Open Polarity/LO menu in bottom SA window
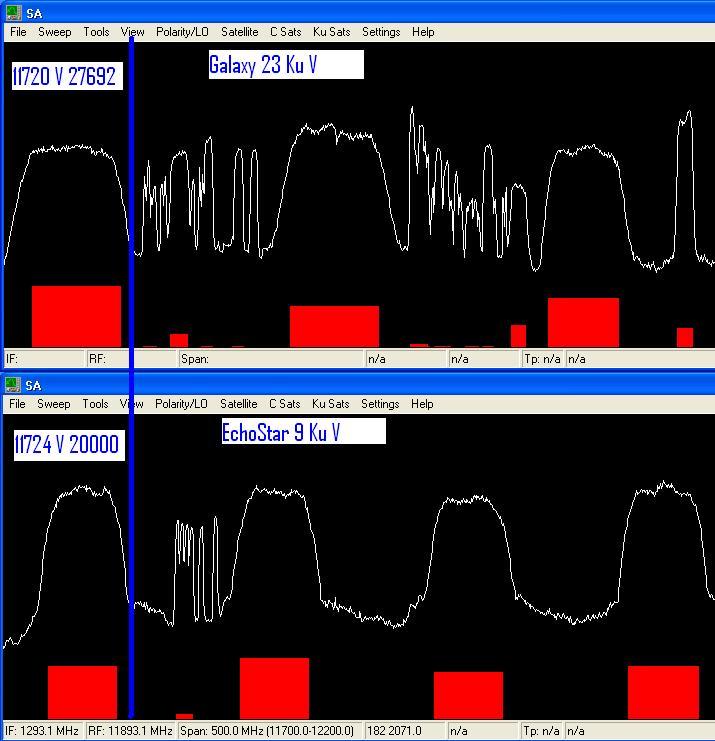Viewport: 715px width, 741px height. (x=181, y=404)
